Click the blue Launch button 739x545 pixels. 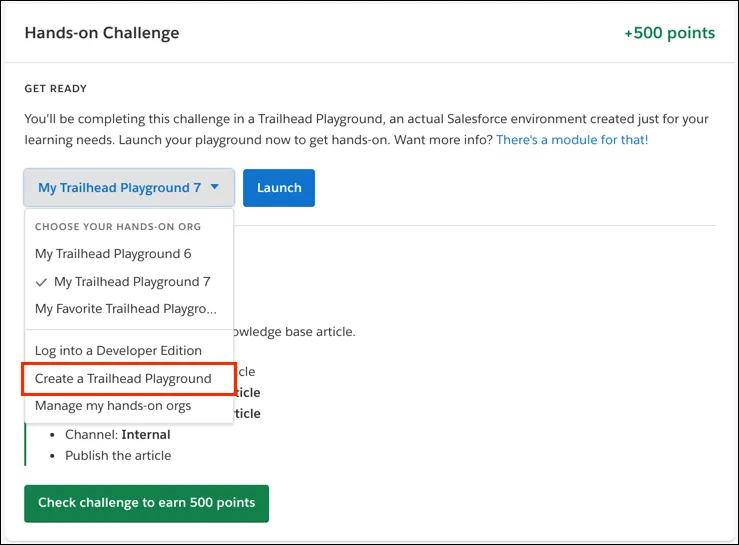point(279,188)
